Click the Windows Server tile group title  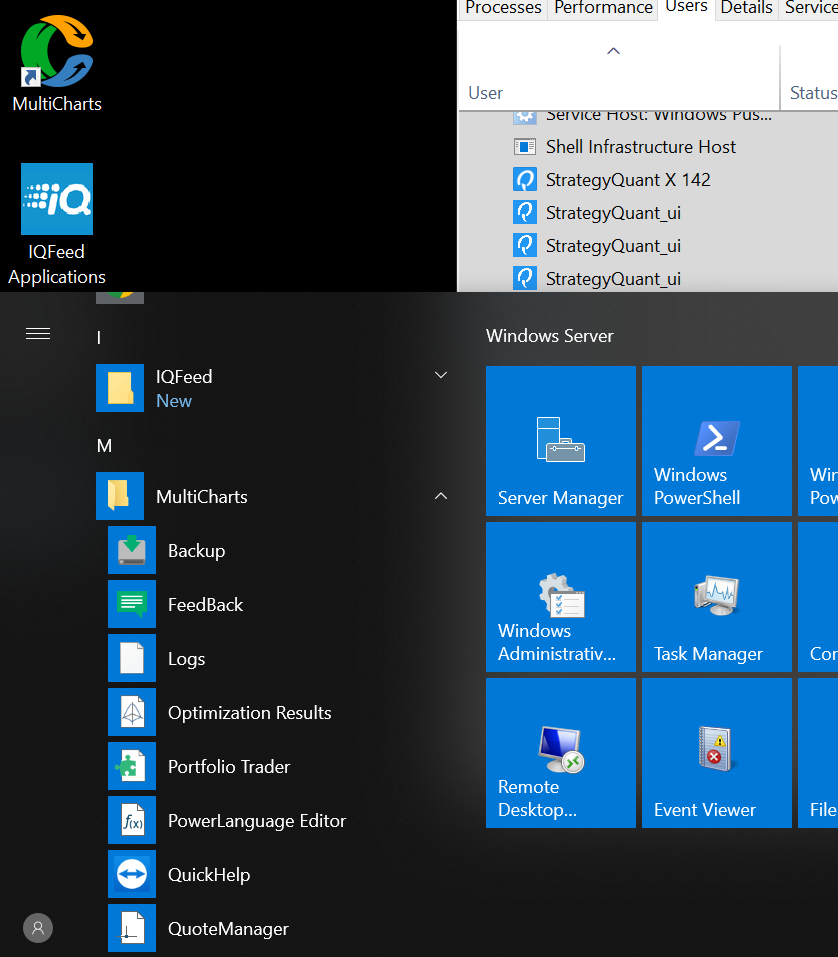549,336
